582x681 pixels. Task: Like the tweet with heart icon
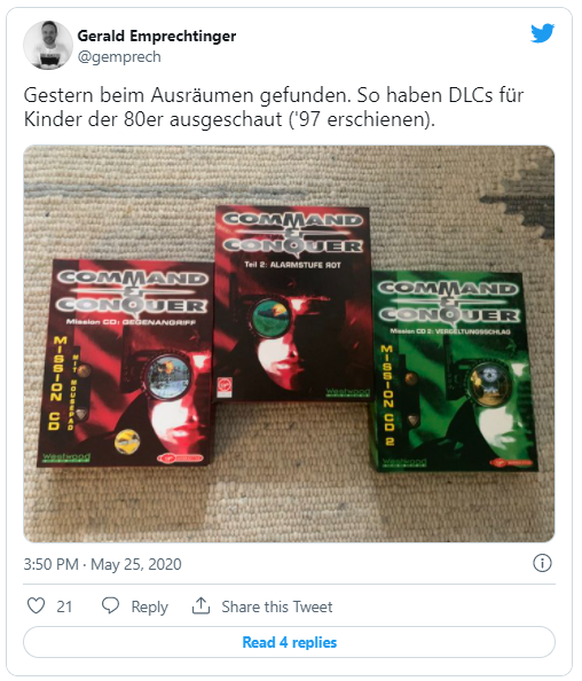point(36,605)
